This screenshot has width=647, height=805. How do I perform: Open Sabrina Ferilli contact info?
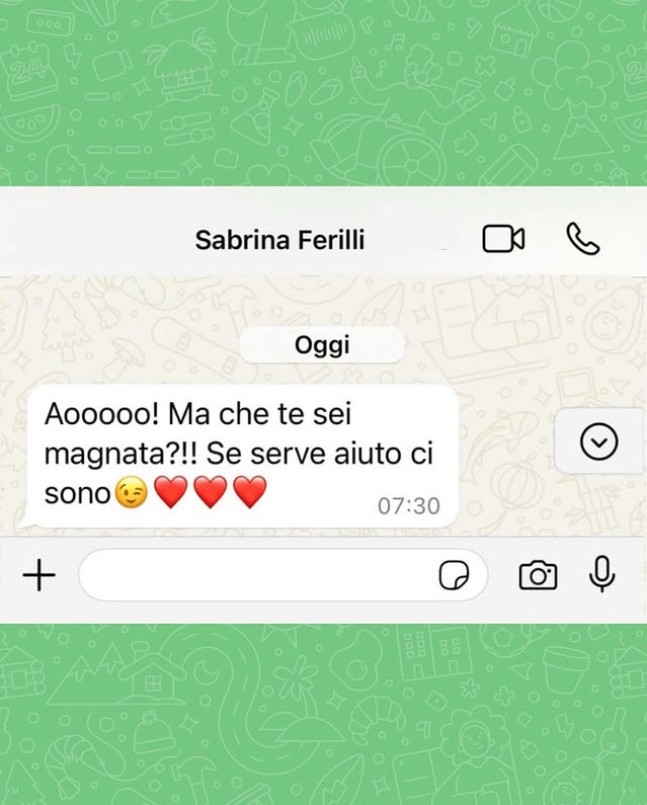click(x=280, y=240)
